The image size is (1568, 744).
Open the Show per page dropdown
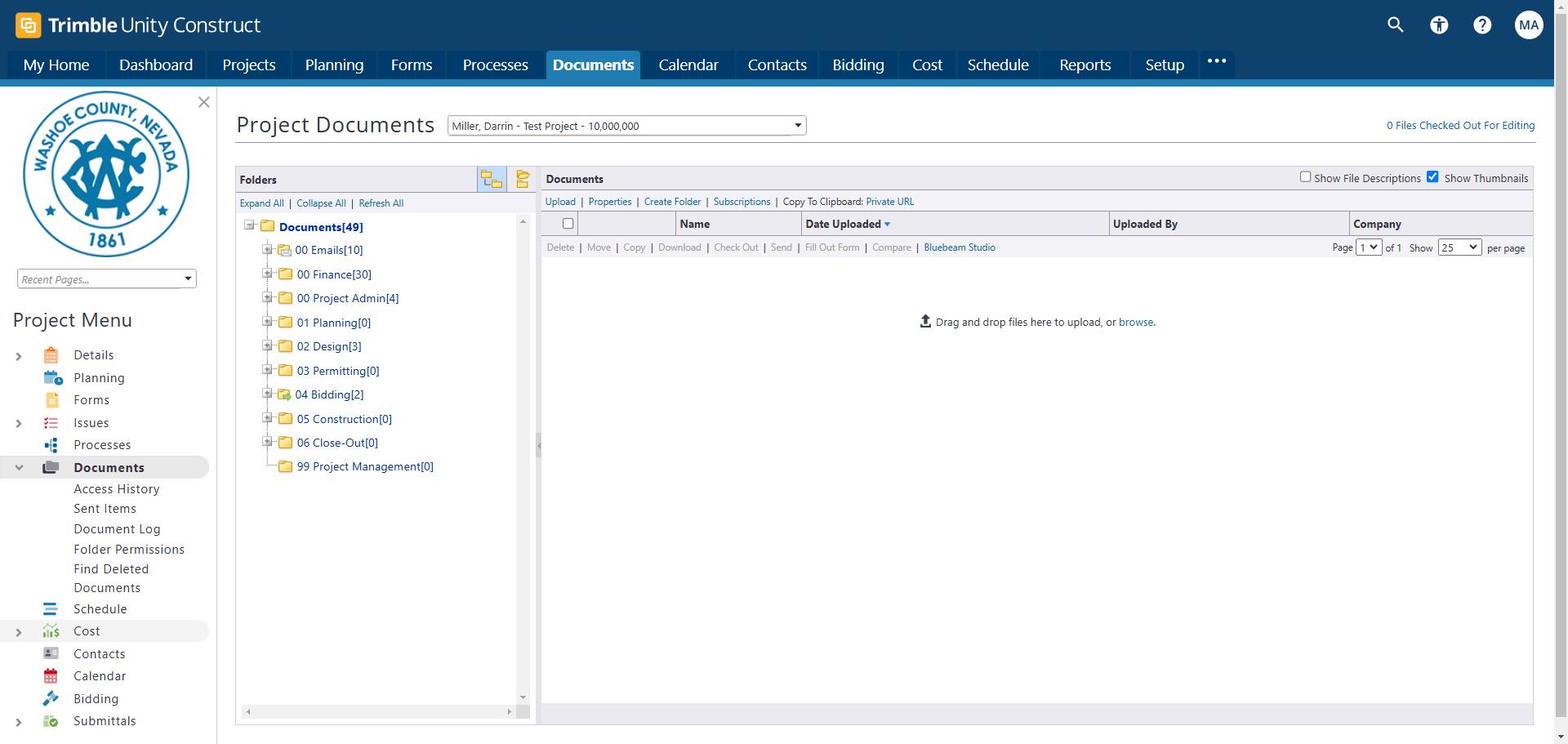tap(1460, 247)
